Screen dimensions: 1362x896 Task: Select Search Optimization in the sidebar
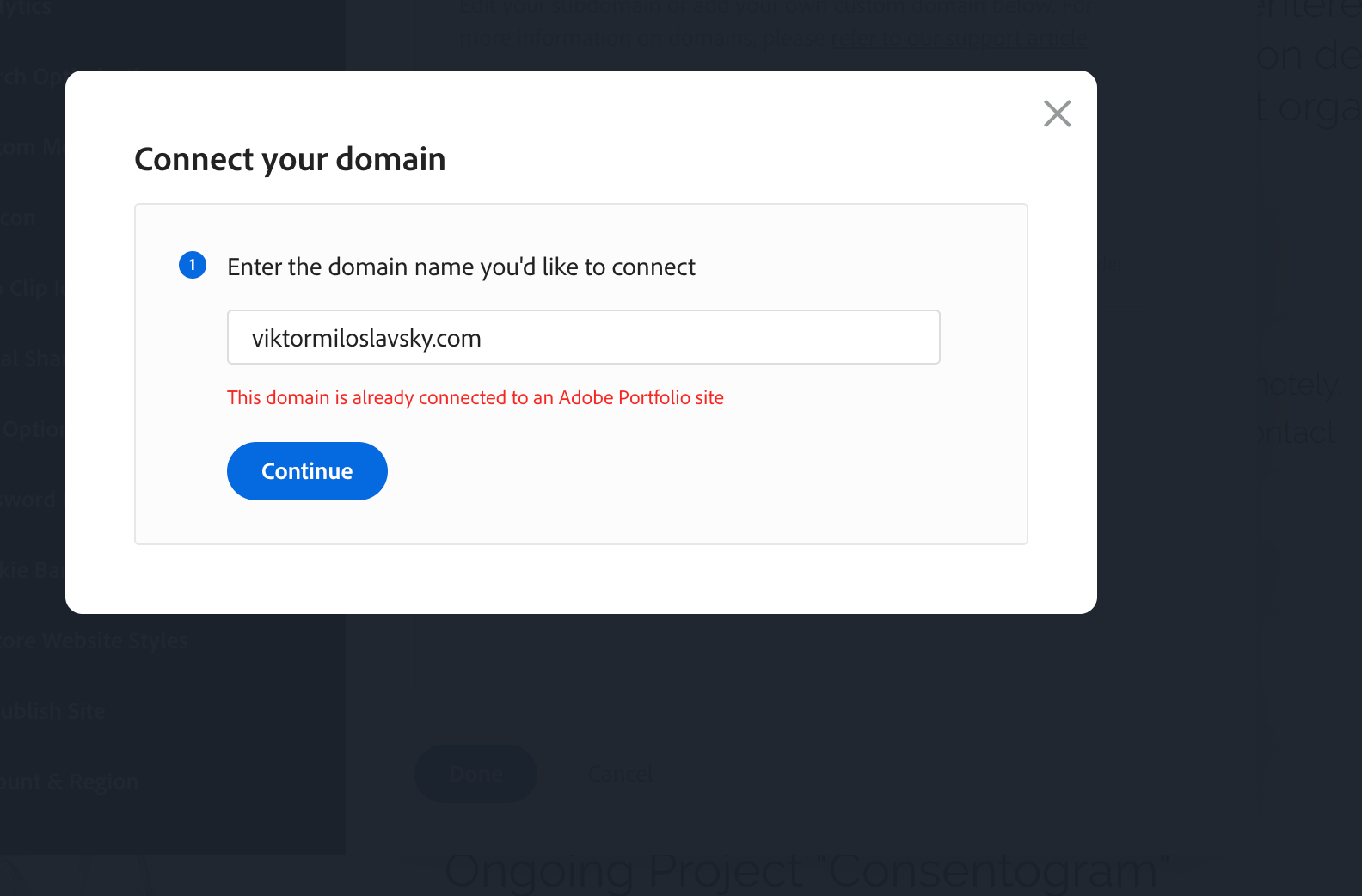31,77
